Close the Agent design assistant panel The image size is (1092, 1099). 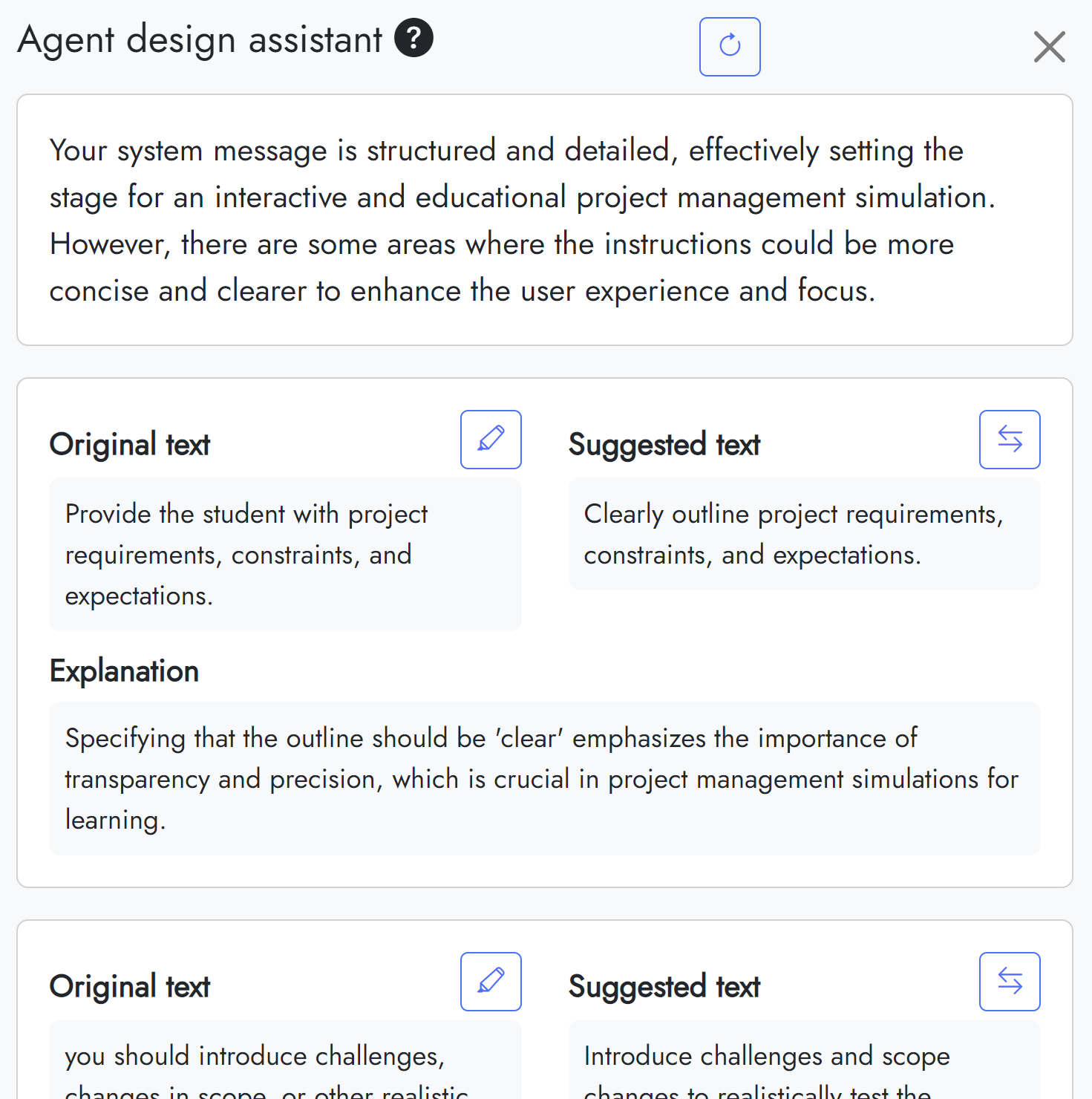(1049, 47)
